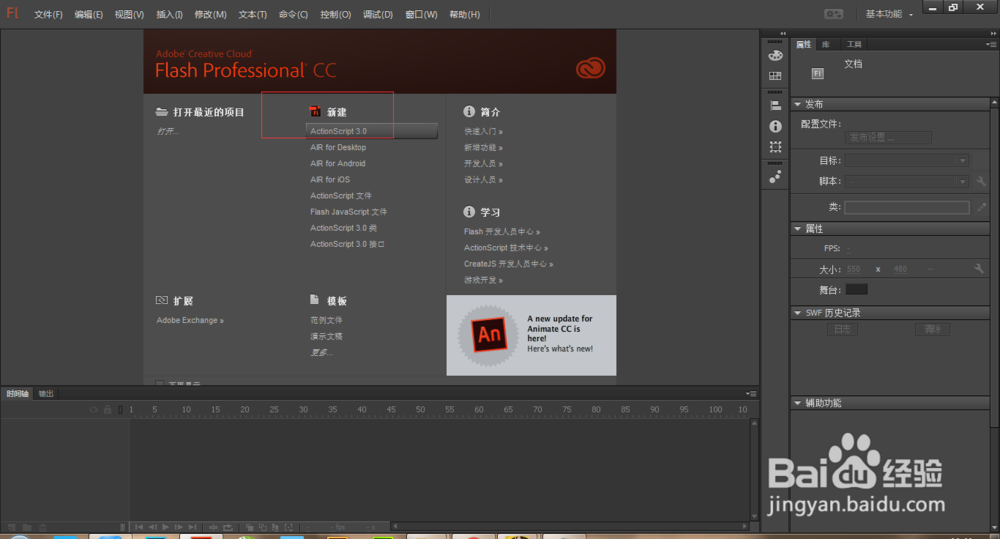The height and width of the screenshot is (539, 1000).
Task: Click the Fl document icon in Properties
Action: click(x=817, y=73)
